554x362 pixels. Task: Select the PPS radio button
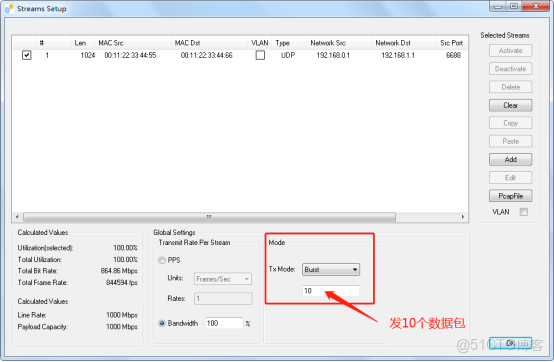point(162,260)
